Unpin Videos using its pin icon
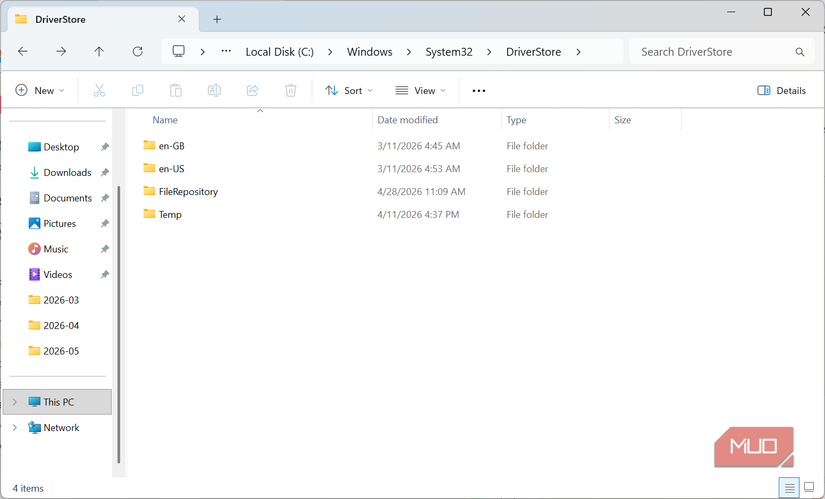 pos(105,275)
